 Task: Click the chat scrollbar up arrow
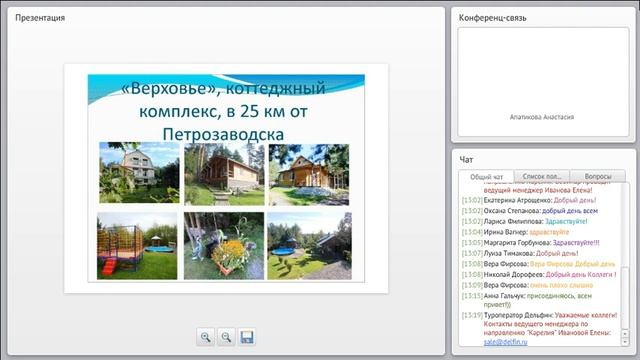[625, 333]
